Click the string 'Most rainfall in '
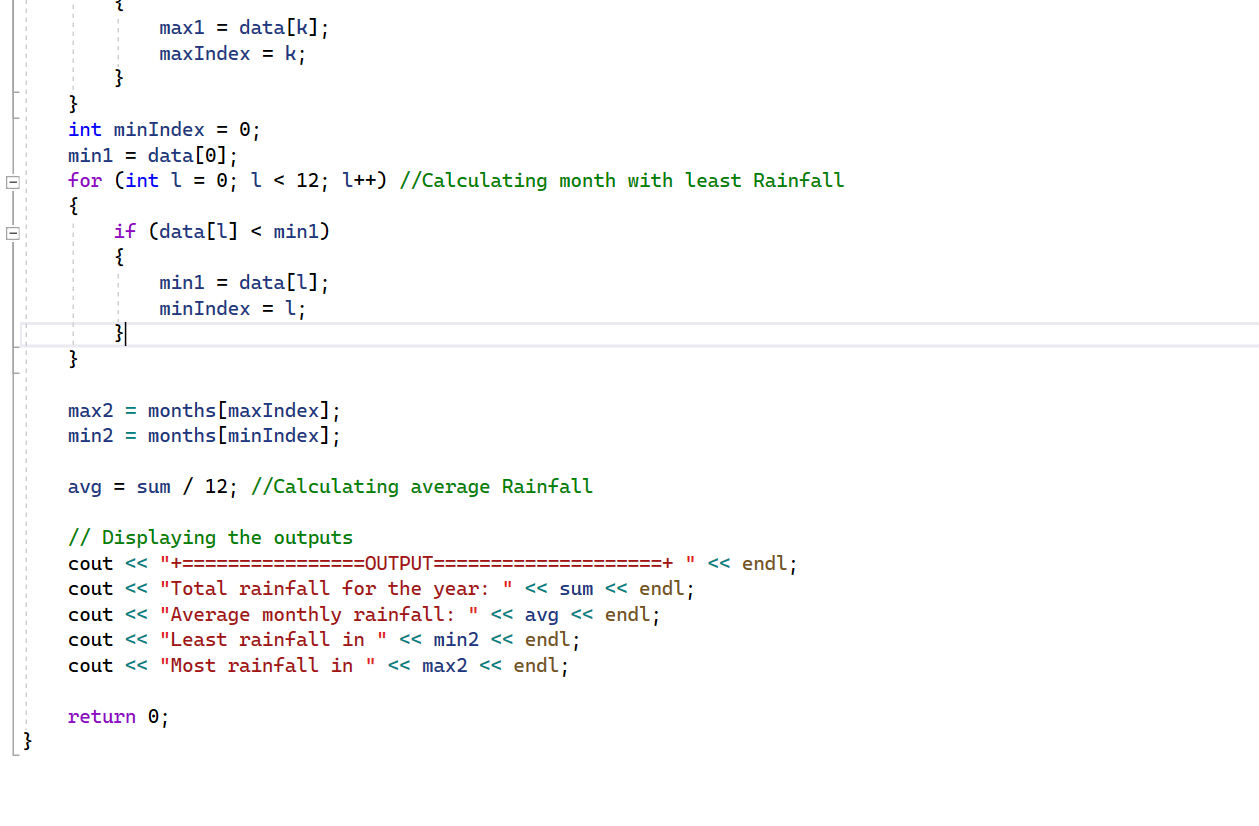The height and width of the screenshot is (826, 1259). coord(267,666)
